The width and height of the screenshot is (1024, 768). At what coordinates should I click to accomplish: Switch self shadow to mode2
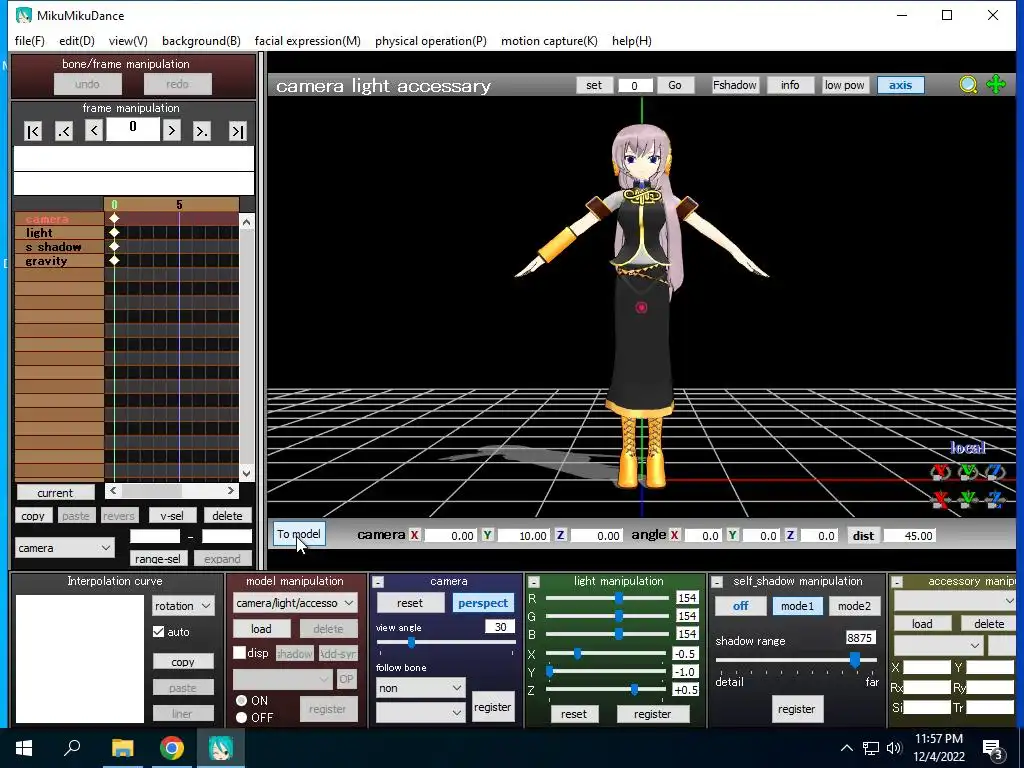click(854, 606)
